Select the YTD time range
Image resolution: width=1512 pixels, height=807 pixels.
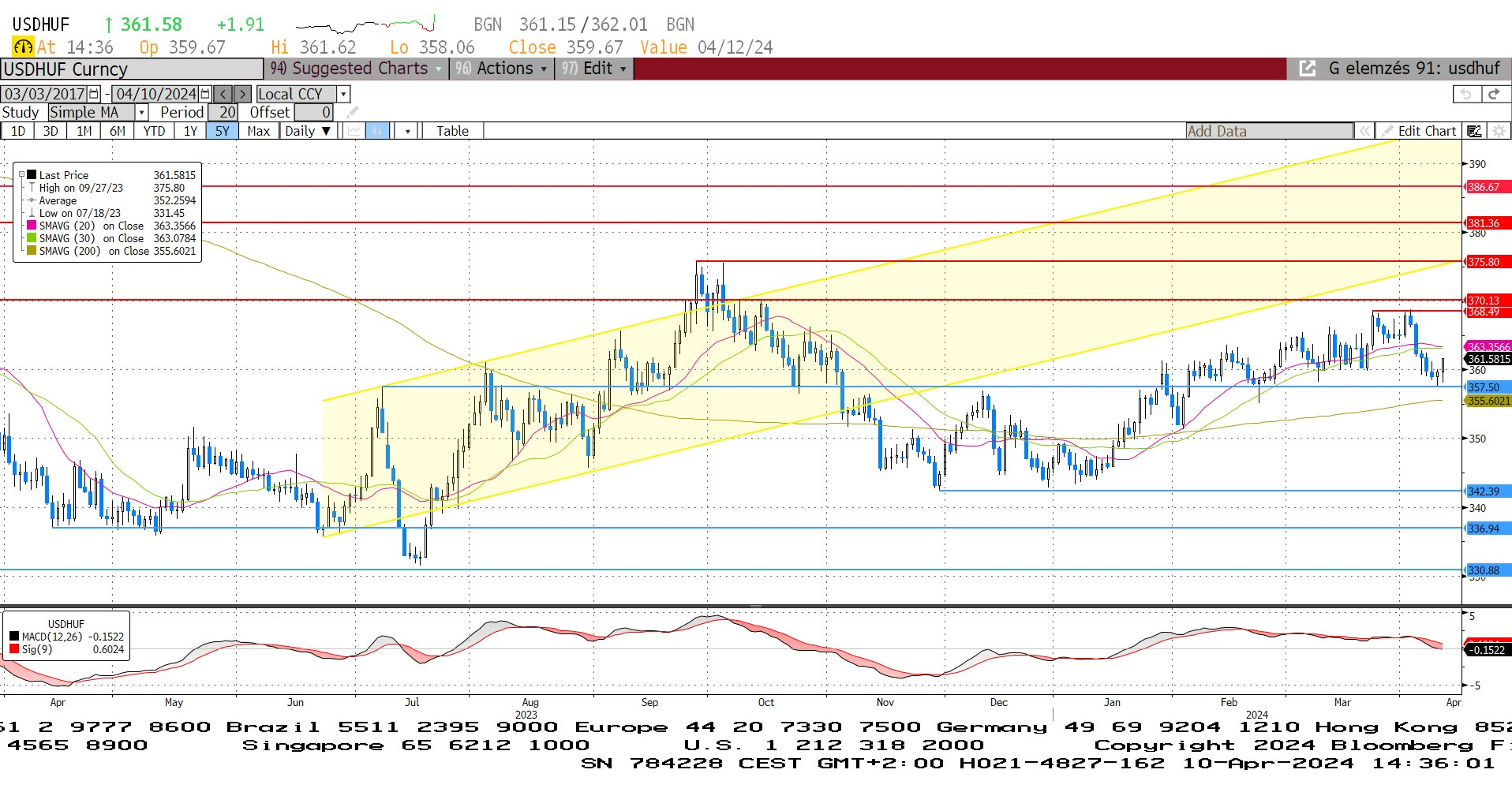tap(154, 131)
